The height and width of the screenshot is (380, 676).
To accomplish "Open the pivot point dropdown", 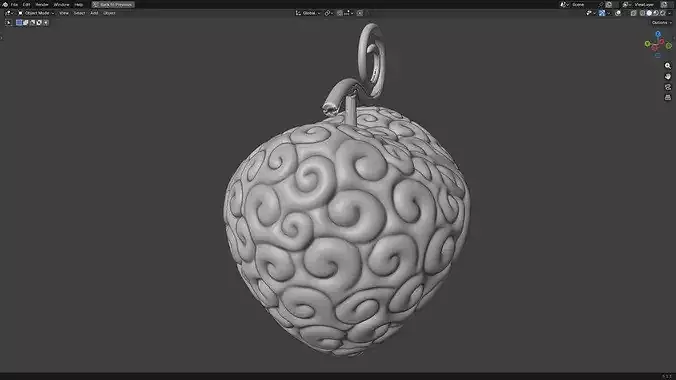I will coord(329,13).
